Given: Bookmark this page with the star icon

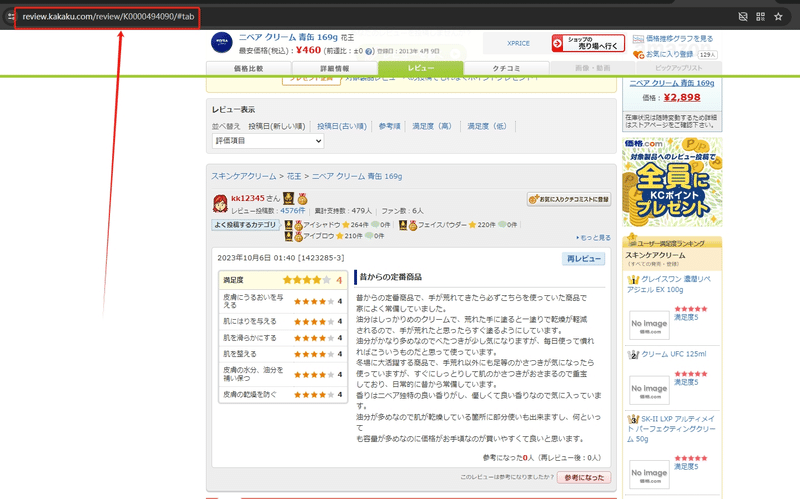Looking at the screenshot, I should (778, 17).
